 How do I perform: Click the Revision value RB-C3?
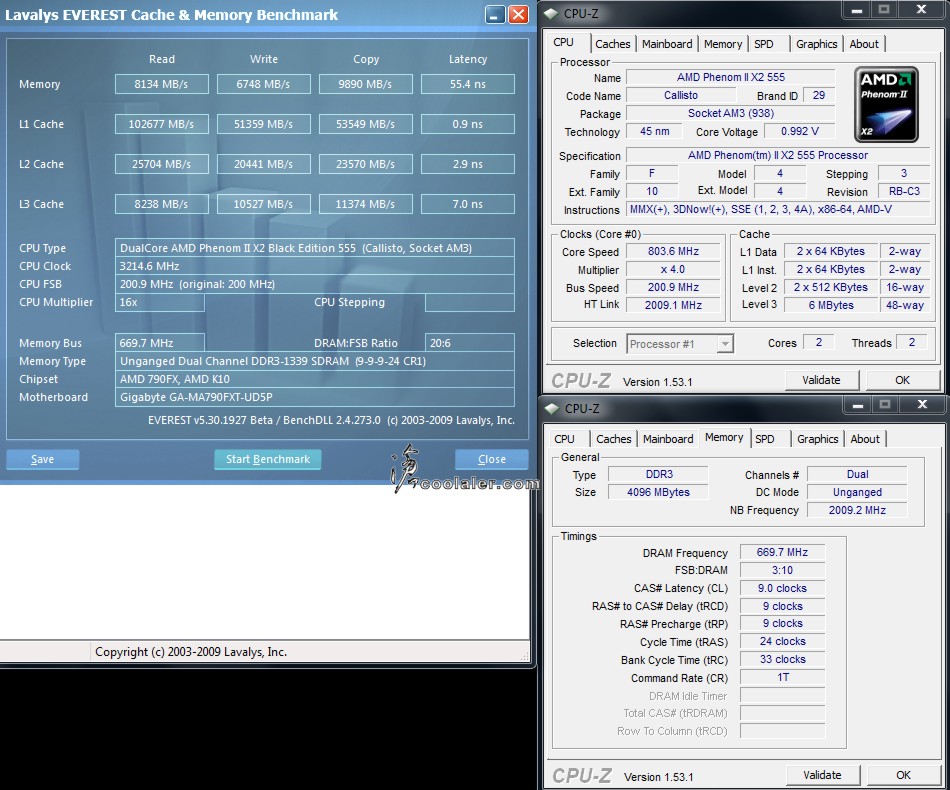coord(904,191)
